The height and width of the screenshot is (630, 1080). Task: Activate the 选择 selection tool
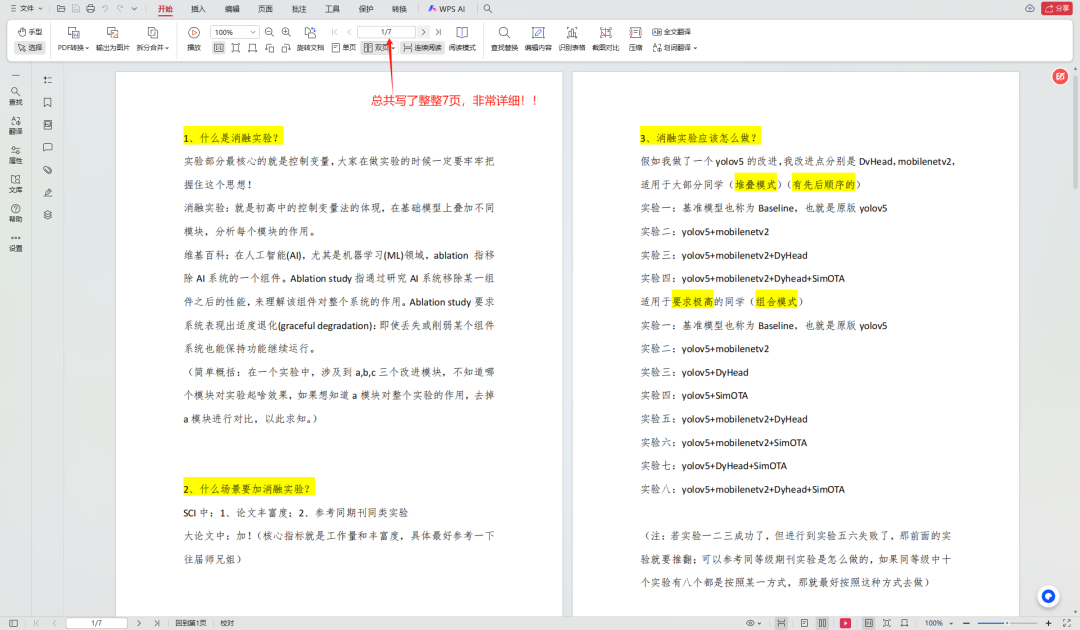click(30, 48)
